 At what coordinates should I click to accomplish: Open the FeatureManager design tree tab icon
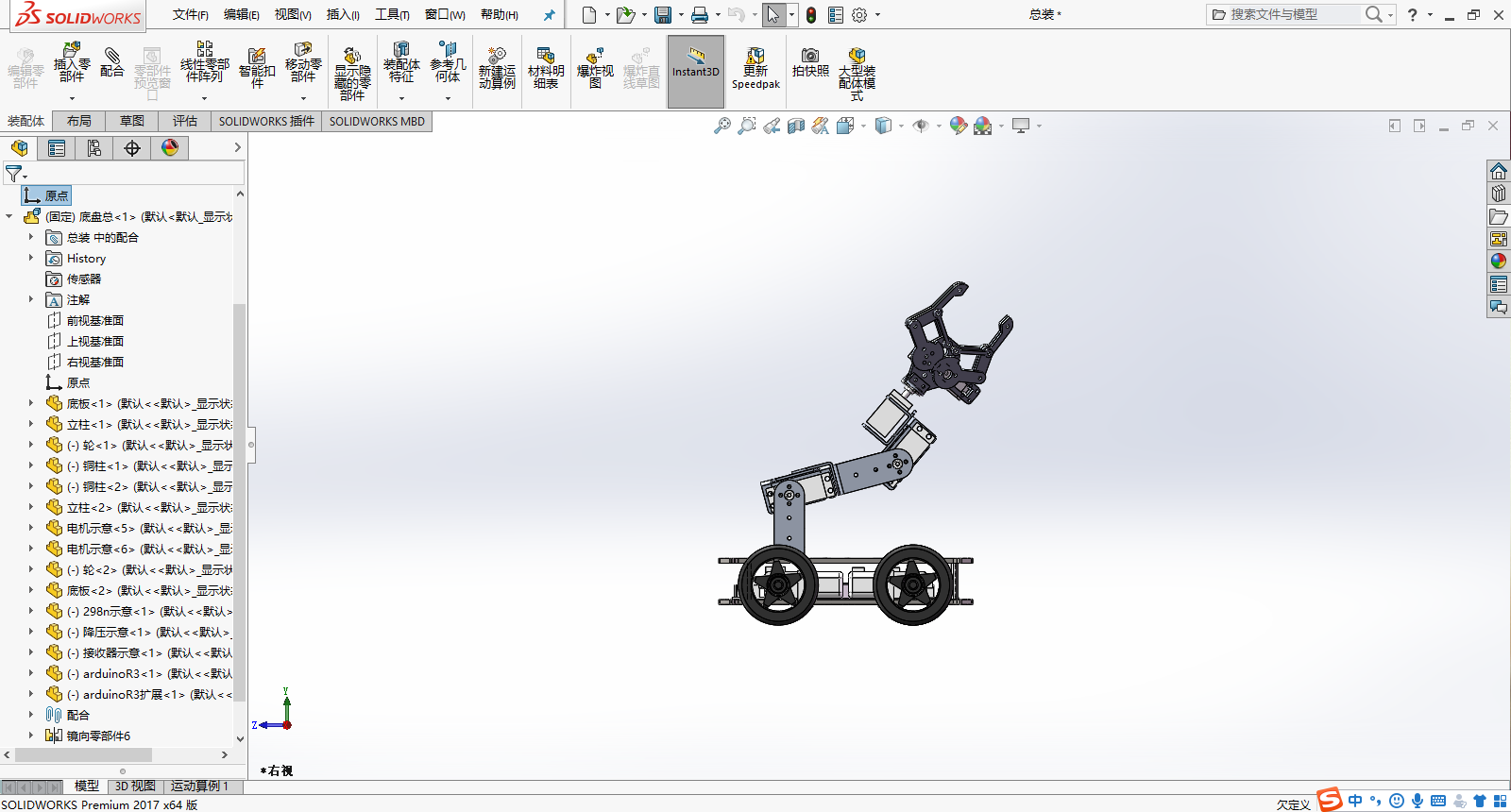coord(20,148)
